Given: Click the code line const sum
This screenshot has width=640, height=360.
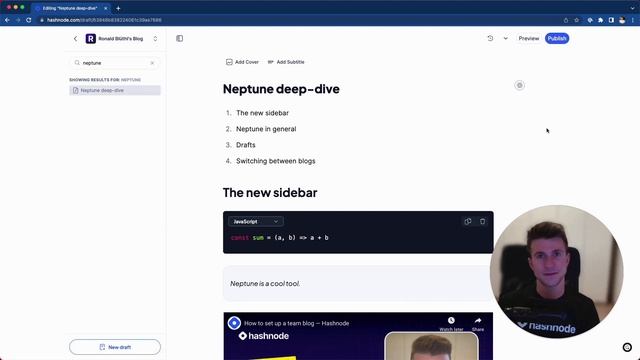Looking at the screenshot, I should pyautogui.click(x=280, y=238).
